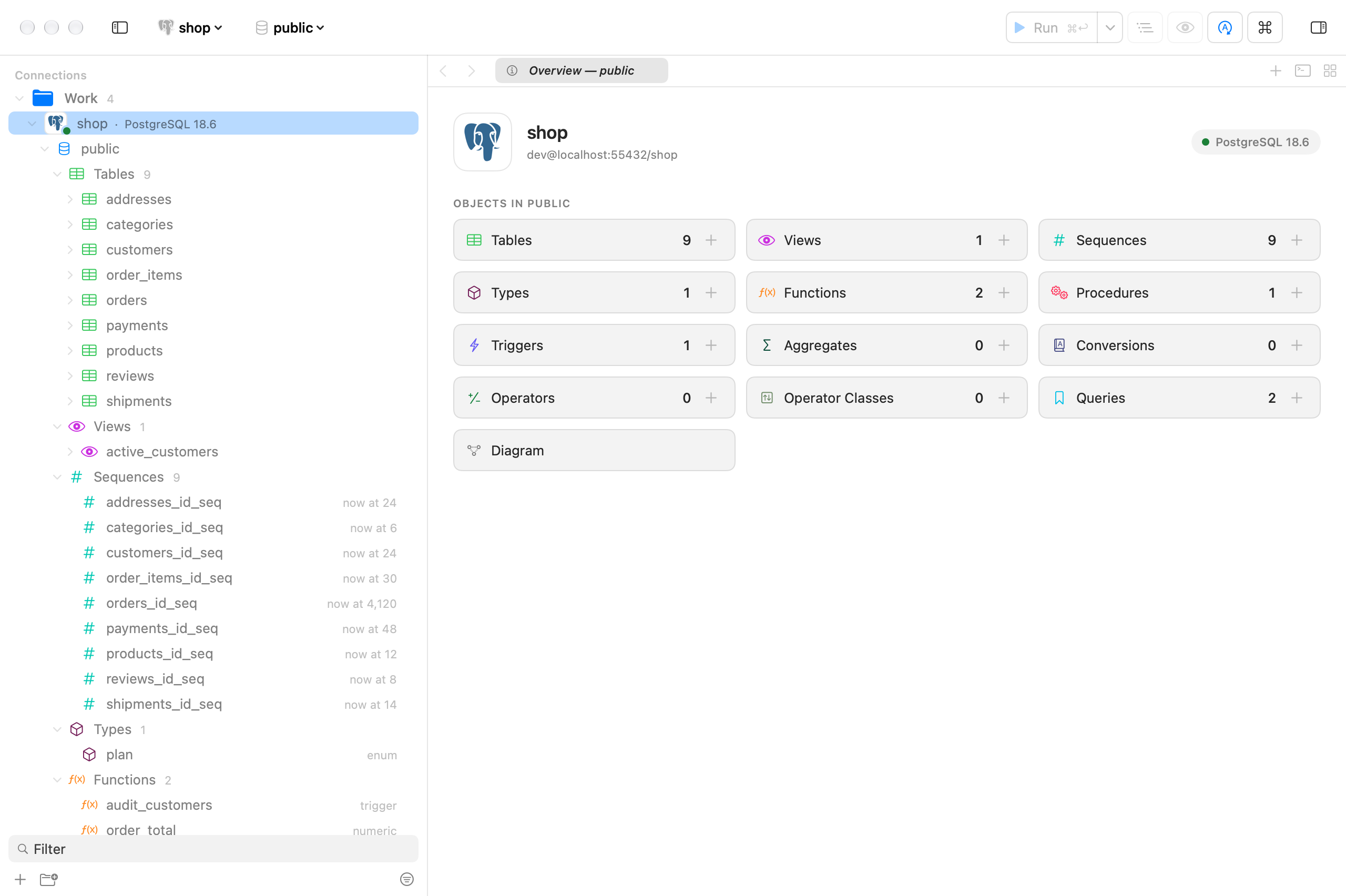Select the products table icon
The width and height of the screenshot is (1346, 896).
click(x=89, y=350)
